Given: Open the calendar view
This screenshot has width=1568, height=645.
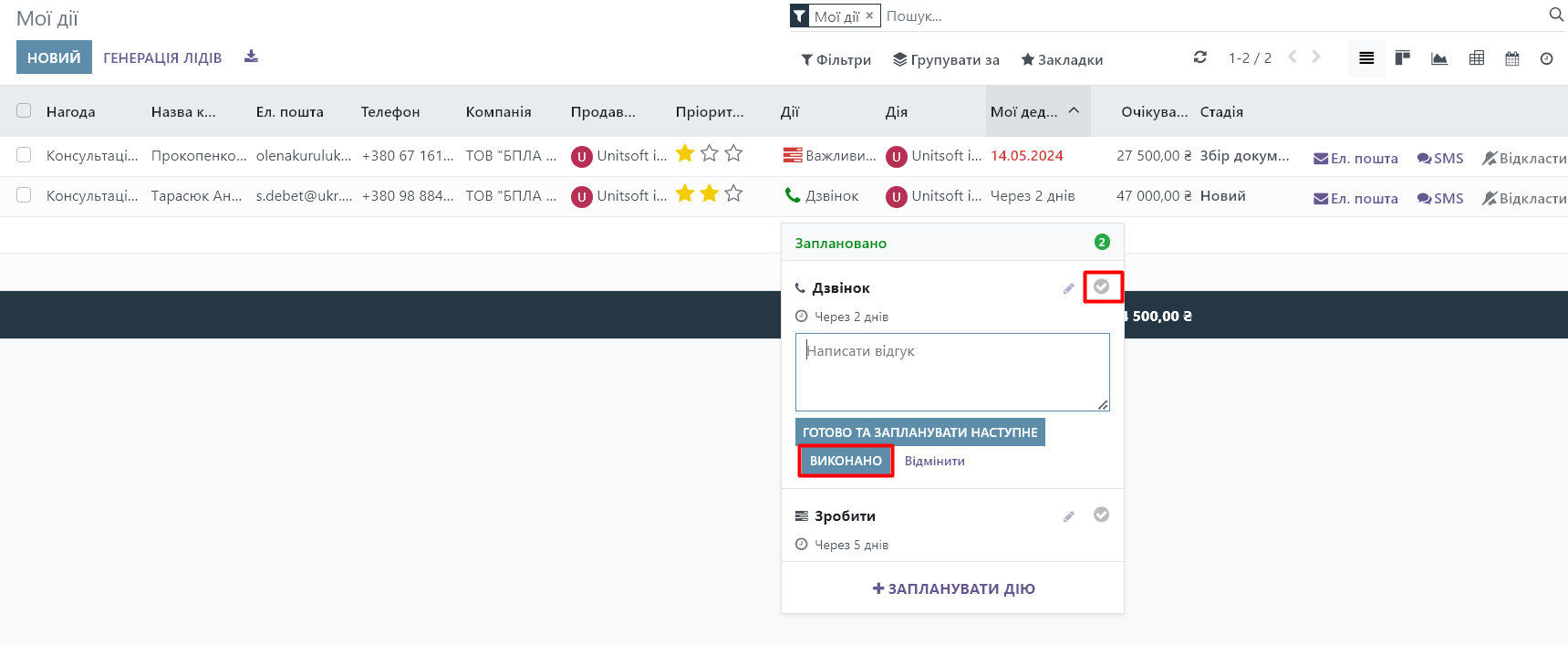Looking at the screenshot, I should (x=1512, y=58).
